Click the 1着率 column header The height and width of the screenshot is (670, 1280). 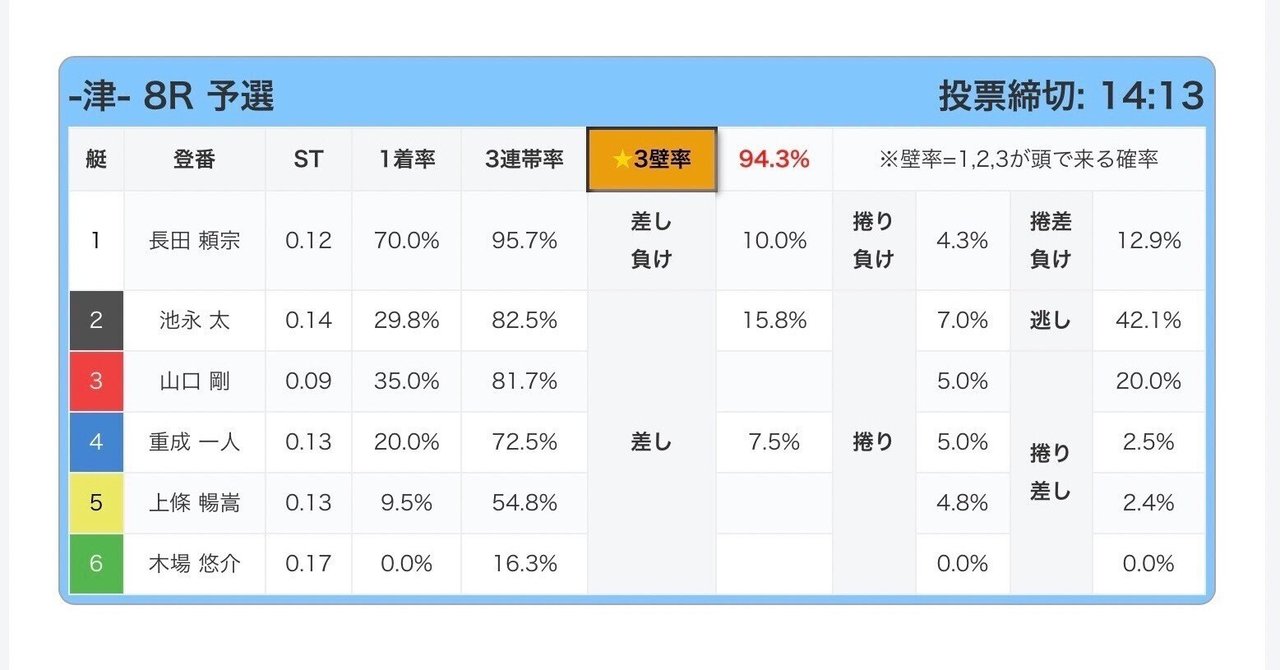pyautogui.click(x=406, y=159)
